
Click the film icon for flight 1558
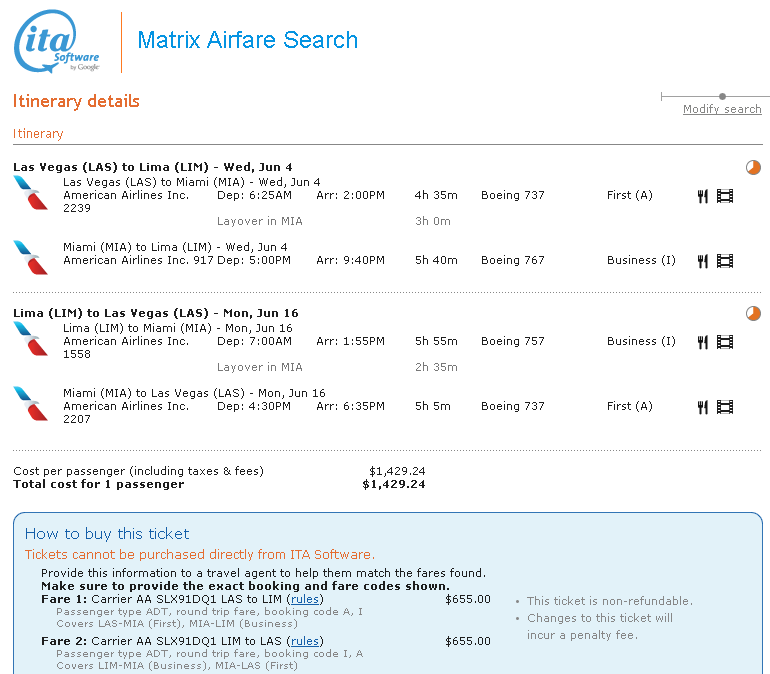click(725, 342)
